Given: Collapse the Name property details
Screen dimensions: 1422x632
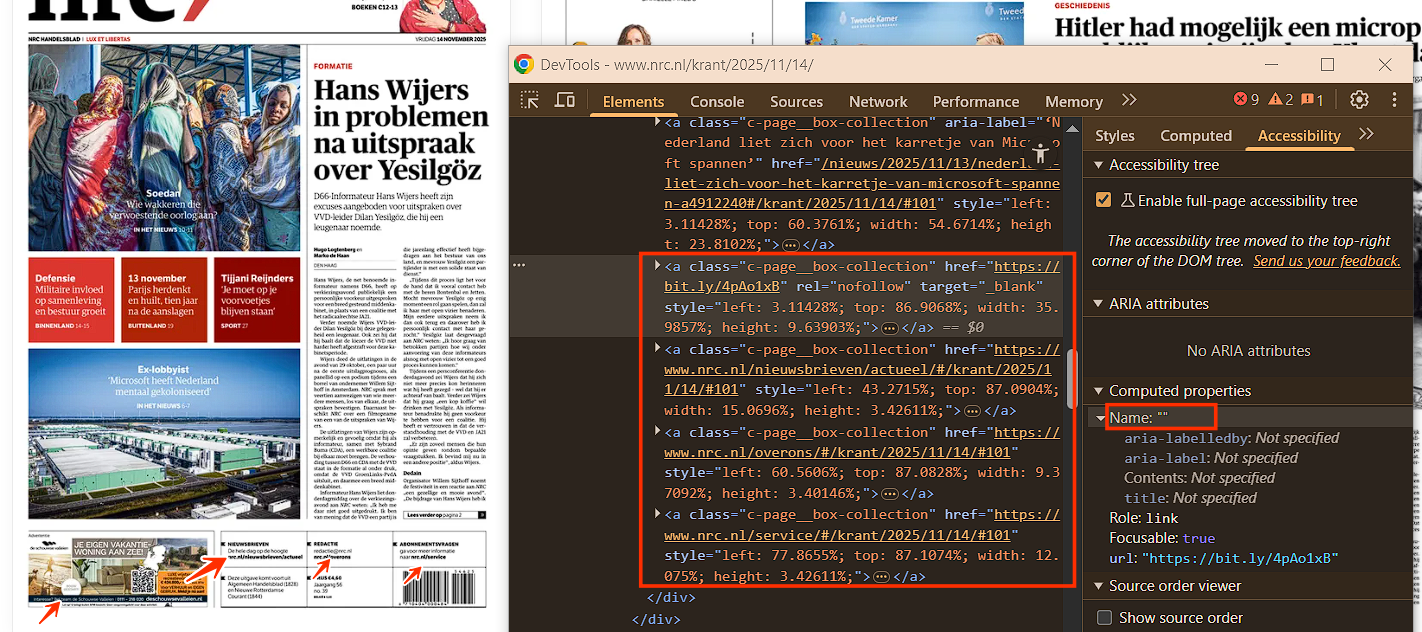Looking at the screenshot, I should tap(1101, 417).
